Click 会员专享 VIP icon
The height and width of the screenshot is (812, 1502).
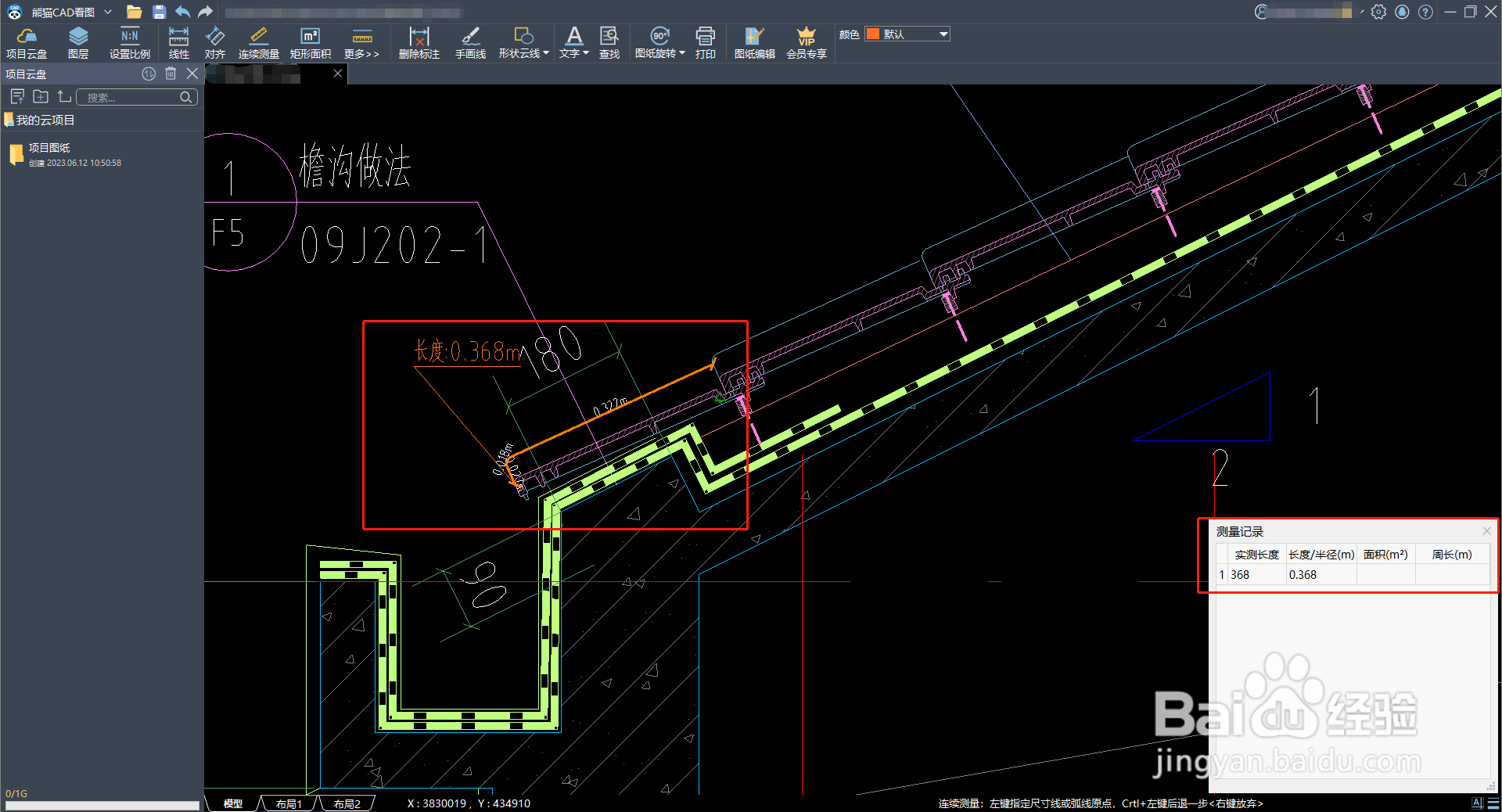click(807, 43)
